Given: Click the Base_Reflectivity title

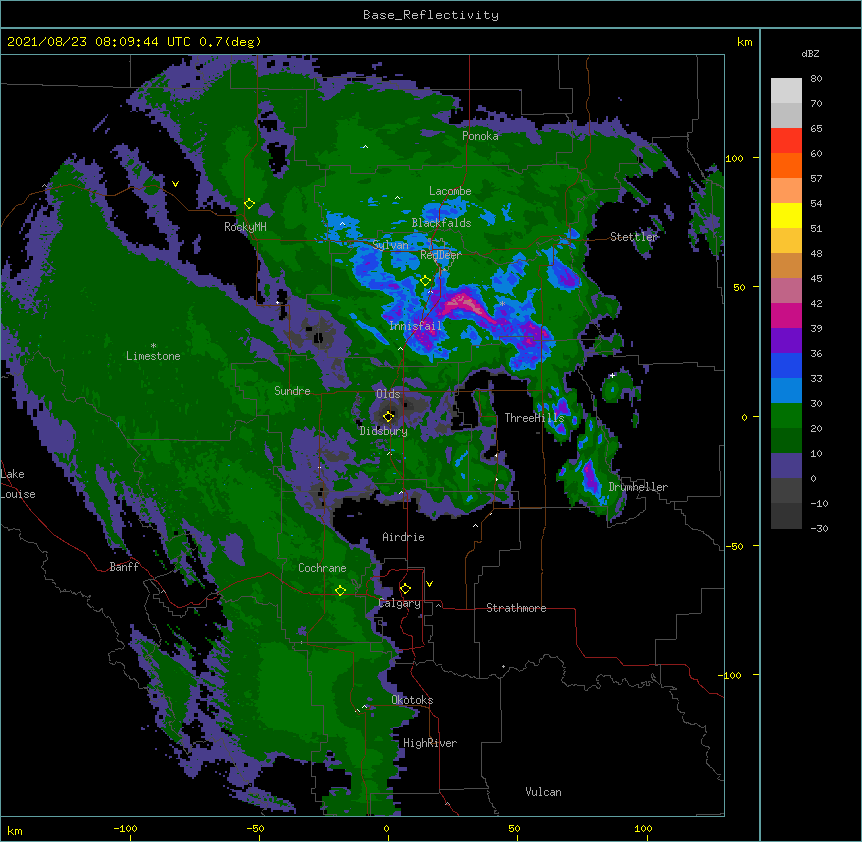Looking at the screenshot, I should point(431,15).
